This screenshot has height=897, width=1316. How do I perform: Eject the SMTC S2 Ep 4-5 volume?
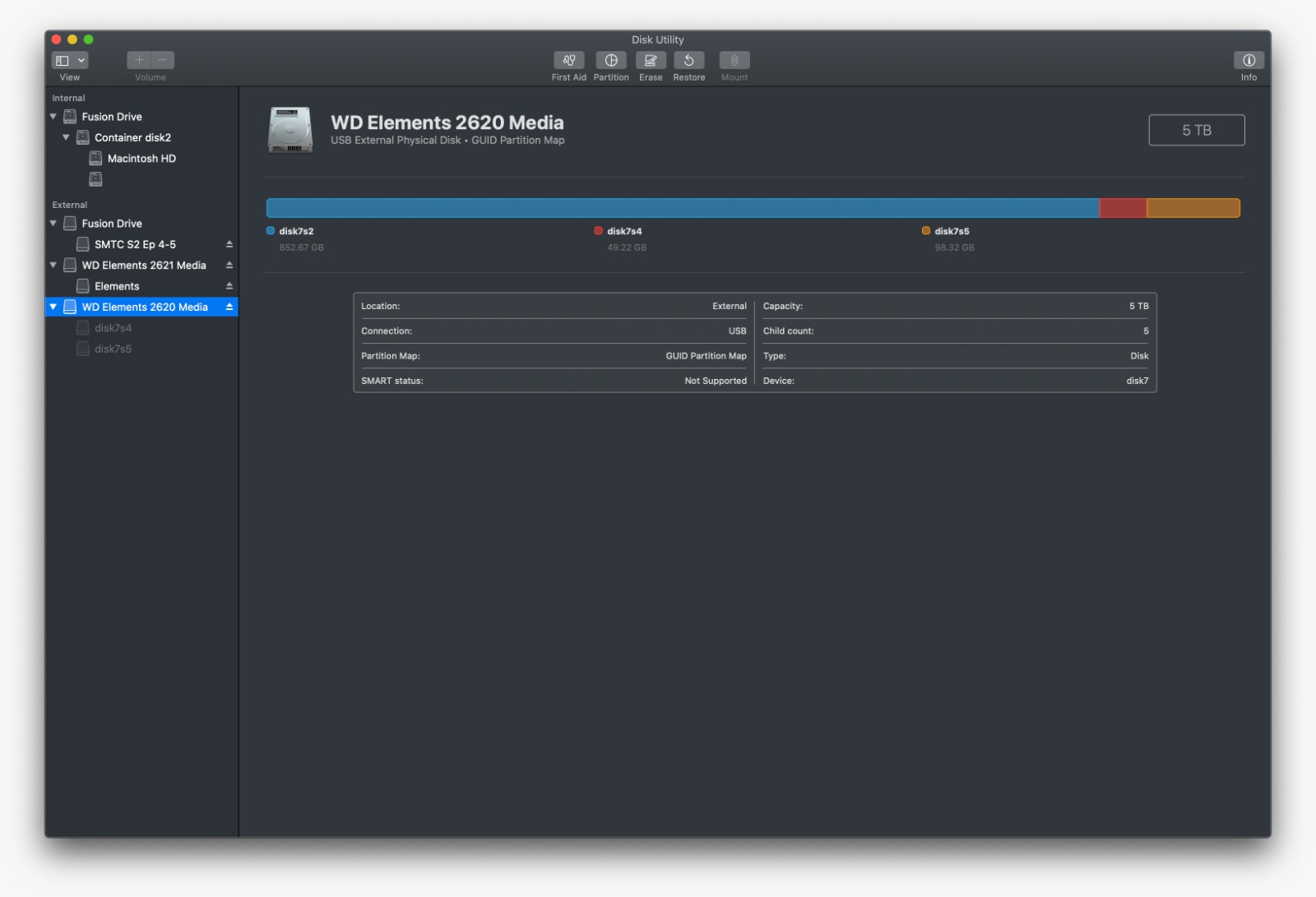(229, 244)
